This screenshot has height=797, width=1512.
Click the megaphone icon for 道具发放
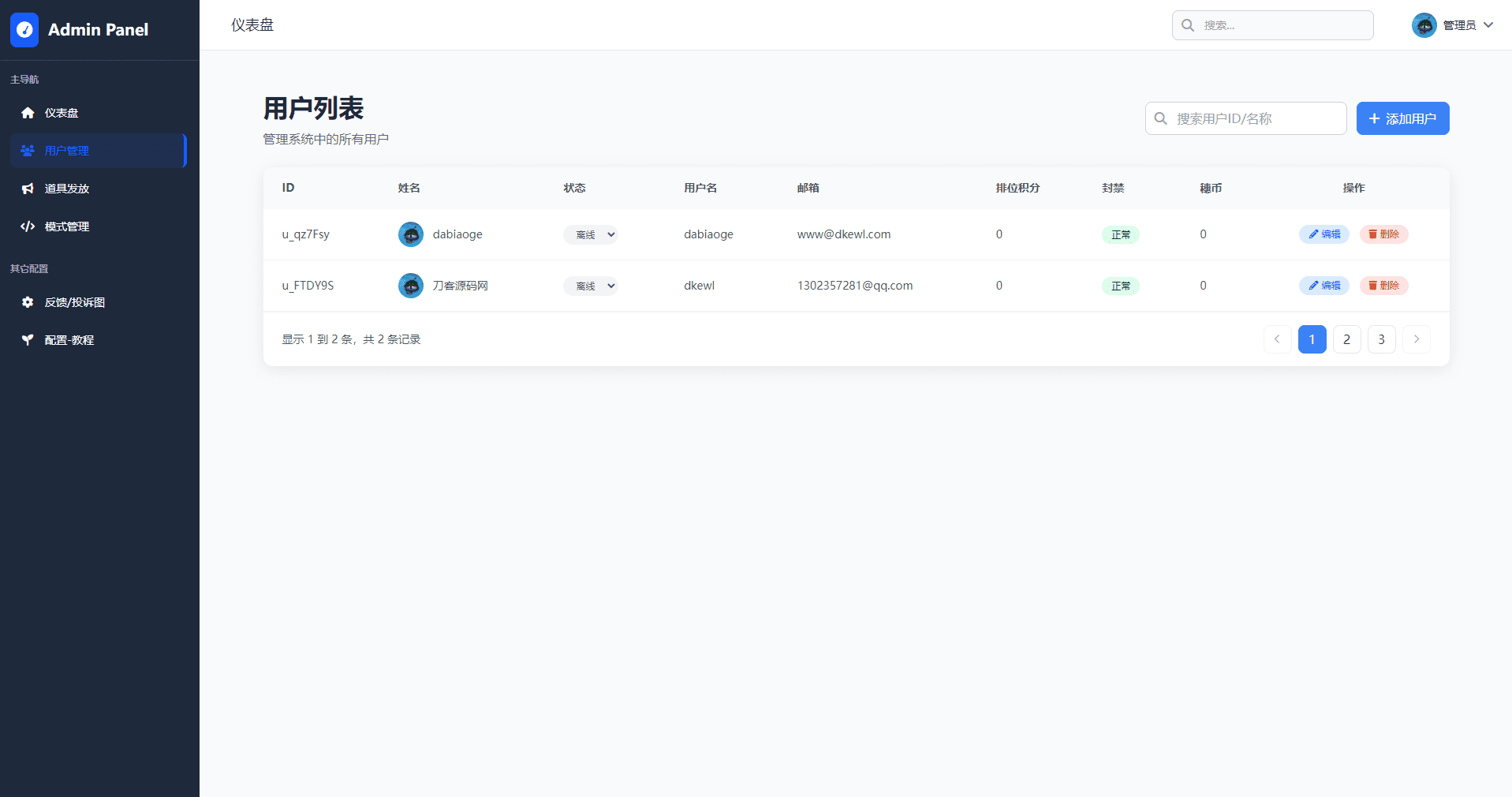click(28, 189)
